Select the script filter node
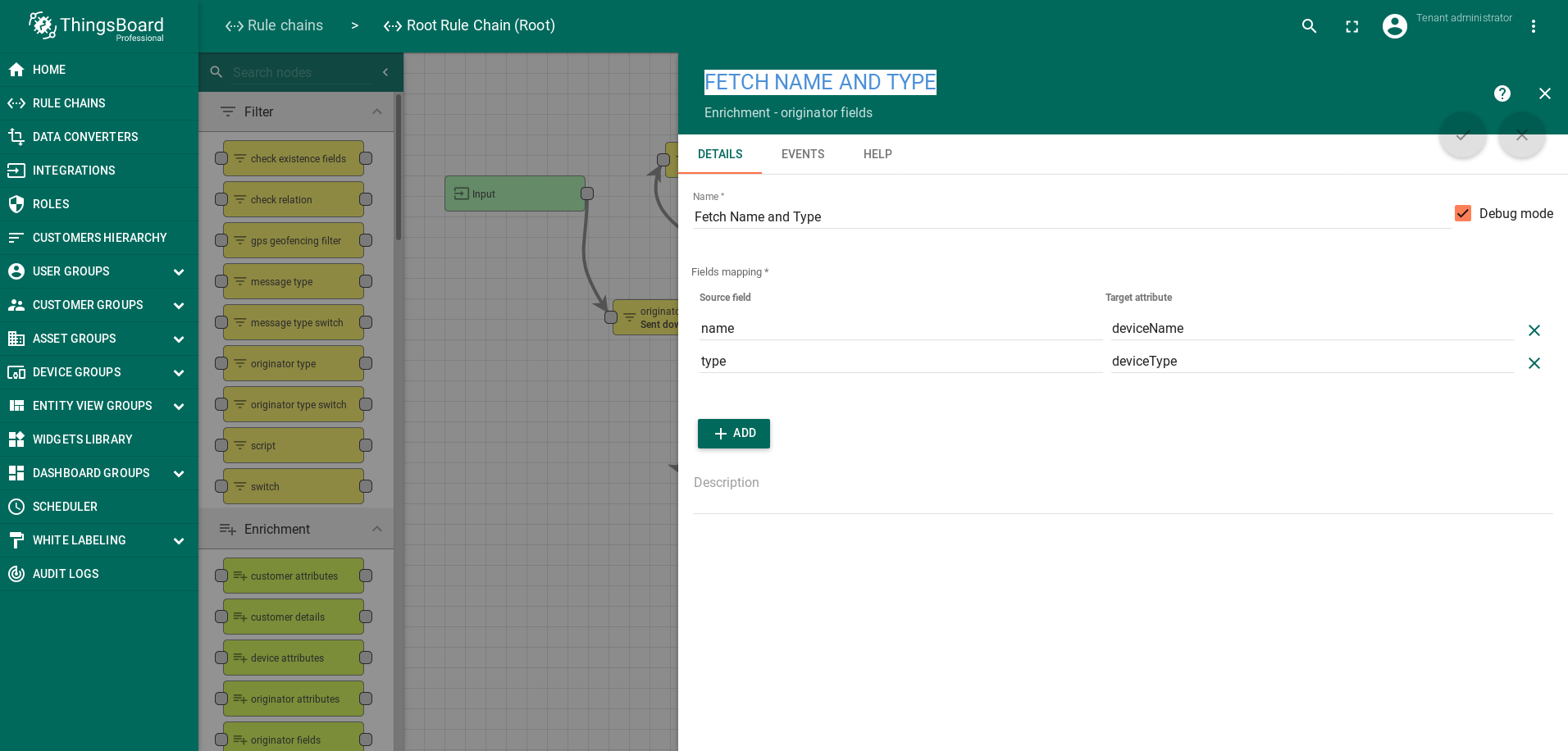Viewport: 1568px width, 751px height. click(x=294, y=445)
